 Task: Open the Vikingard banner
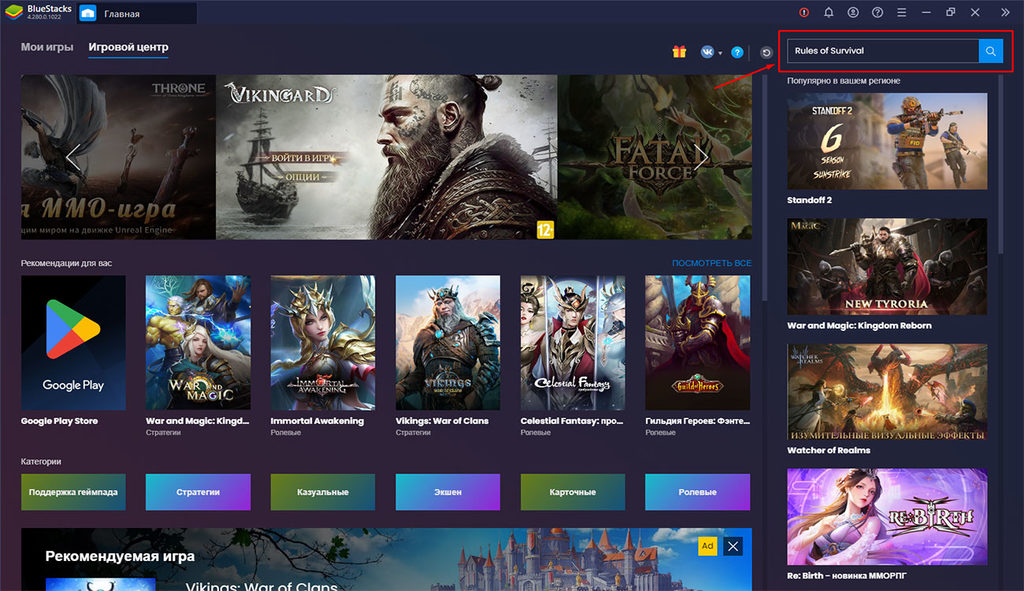pos(387,157)
